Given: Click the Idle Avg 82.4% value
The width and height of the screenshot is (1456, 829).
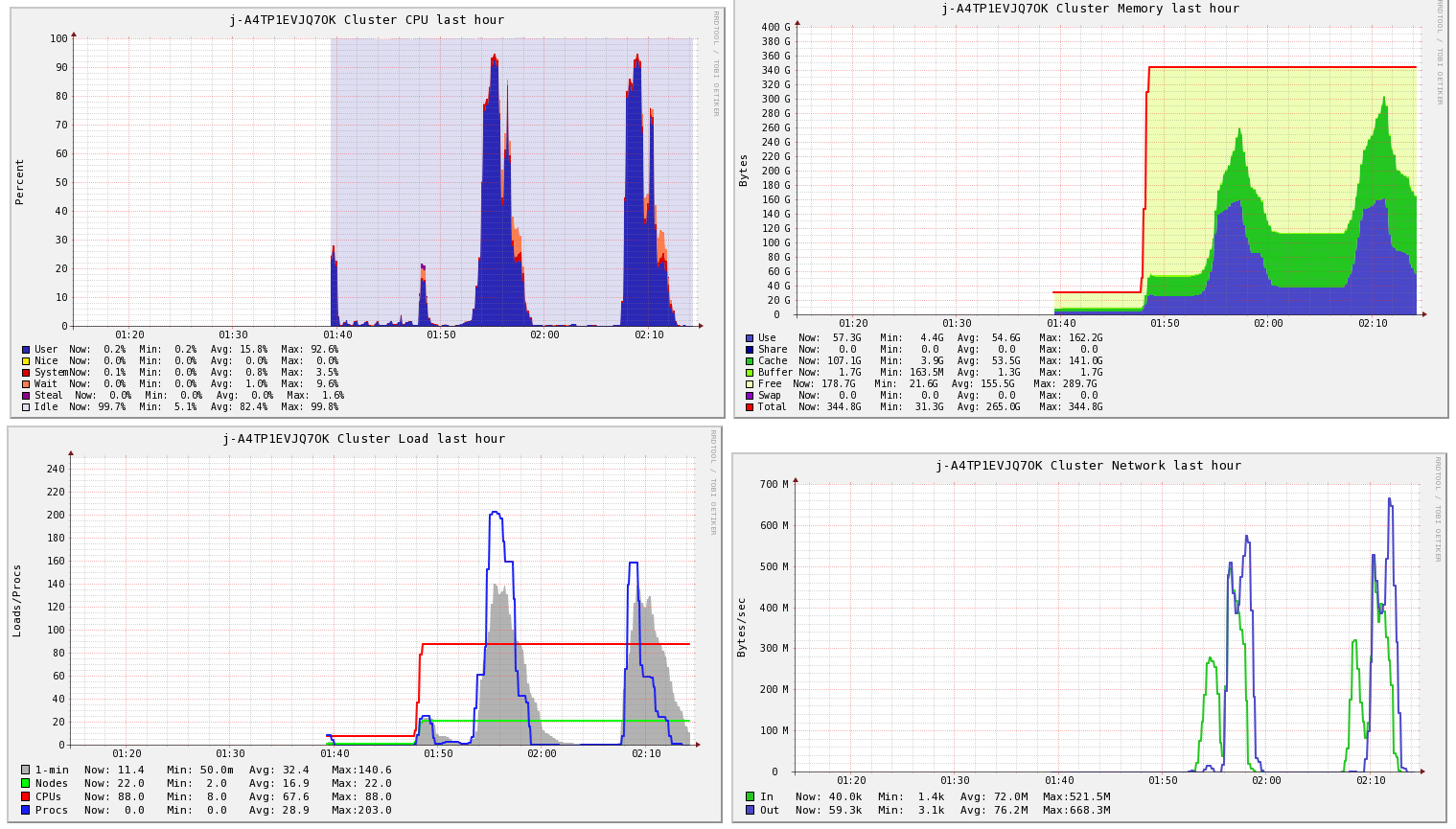Looking at the screenshot, I should [254, 407].
